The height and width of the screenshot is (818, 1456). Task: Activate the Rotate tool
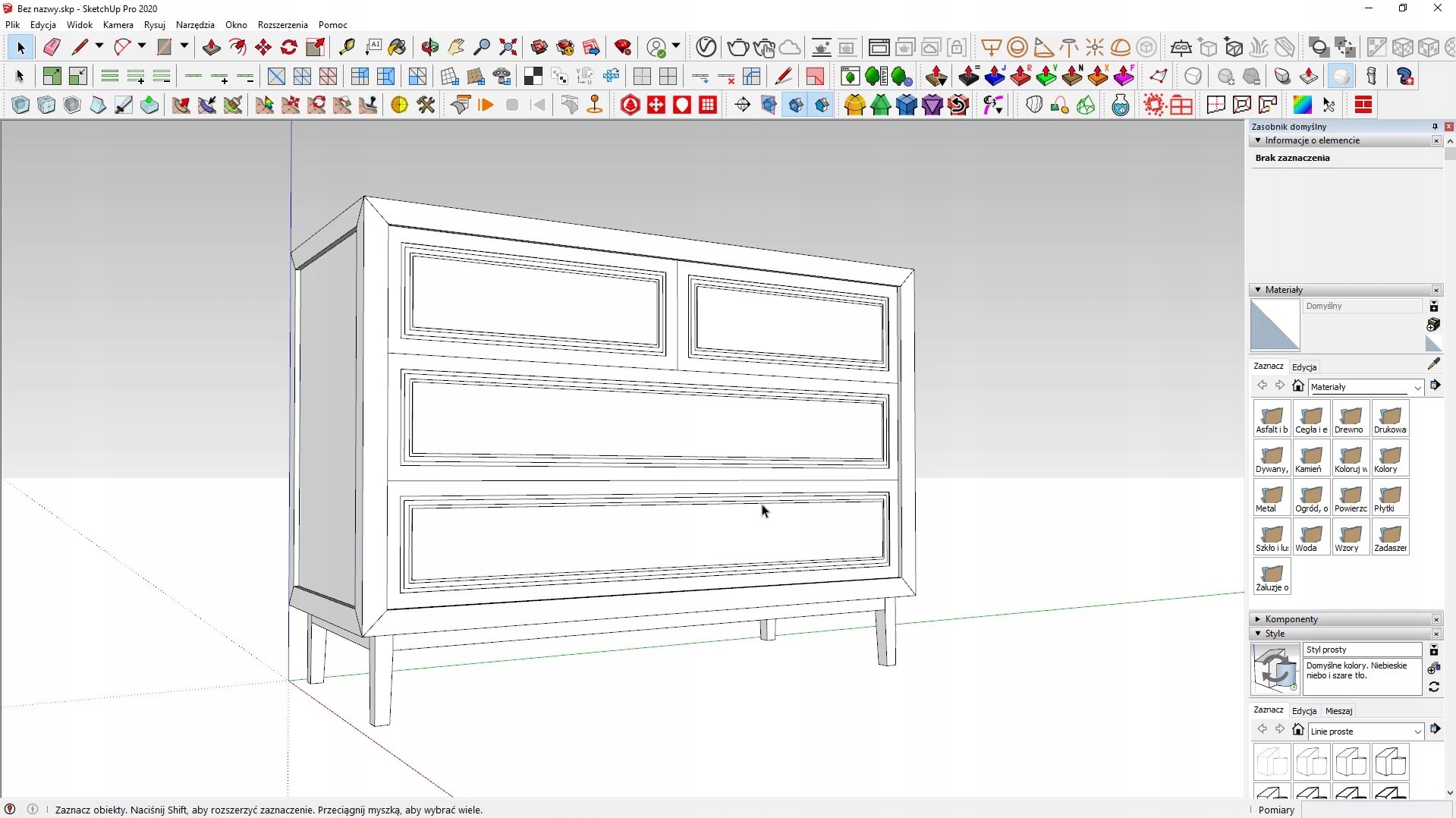click(x=289, y=47)
